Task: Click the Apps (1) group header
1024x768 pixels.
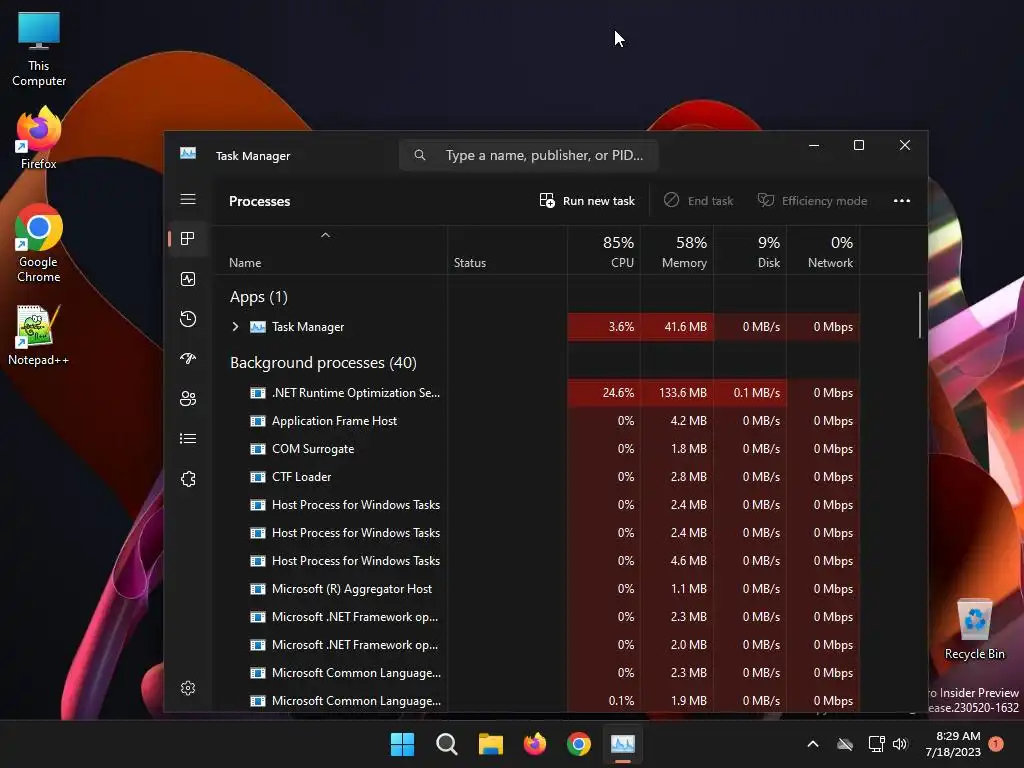Action: click(x=259, y=297)
